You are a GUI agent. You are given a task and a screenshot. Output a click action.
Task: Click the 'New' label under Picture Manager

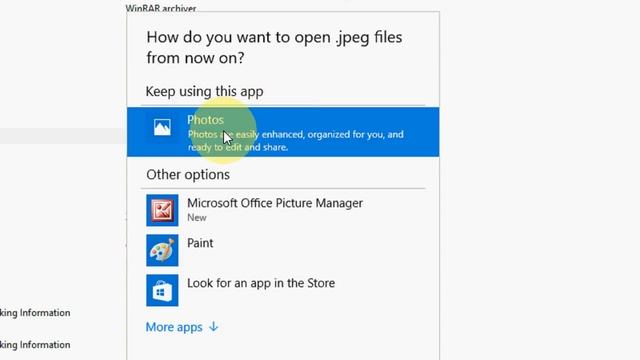(197, 218)
